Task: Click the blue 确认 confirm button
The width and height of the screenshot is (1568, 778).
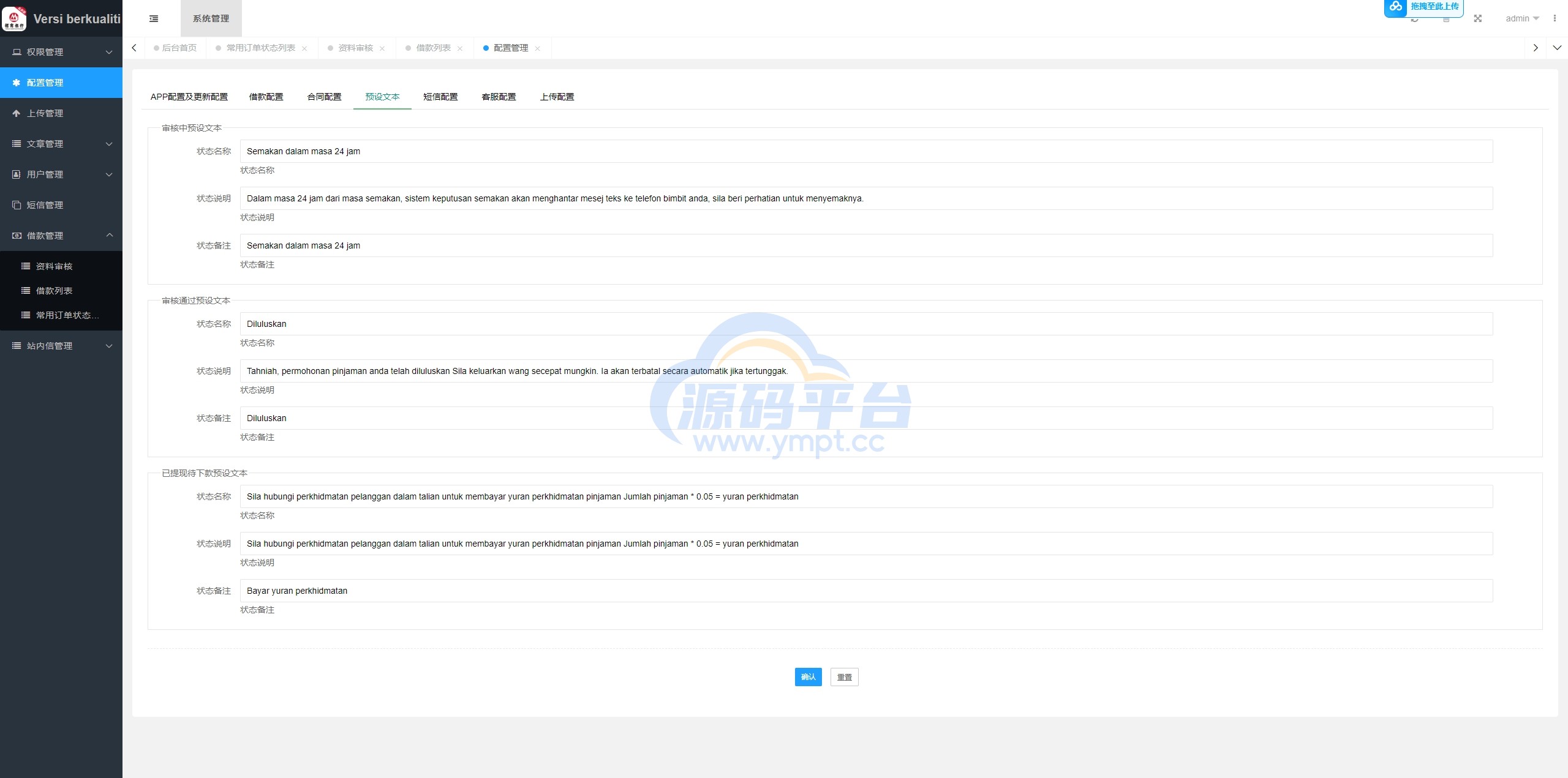Action: pos(808,677)
